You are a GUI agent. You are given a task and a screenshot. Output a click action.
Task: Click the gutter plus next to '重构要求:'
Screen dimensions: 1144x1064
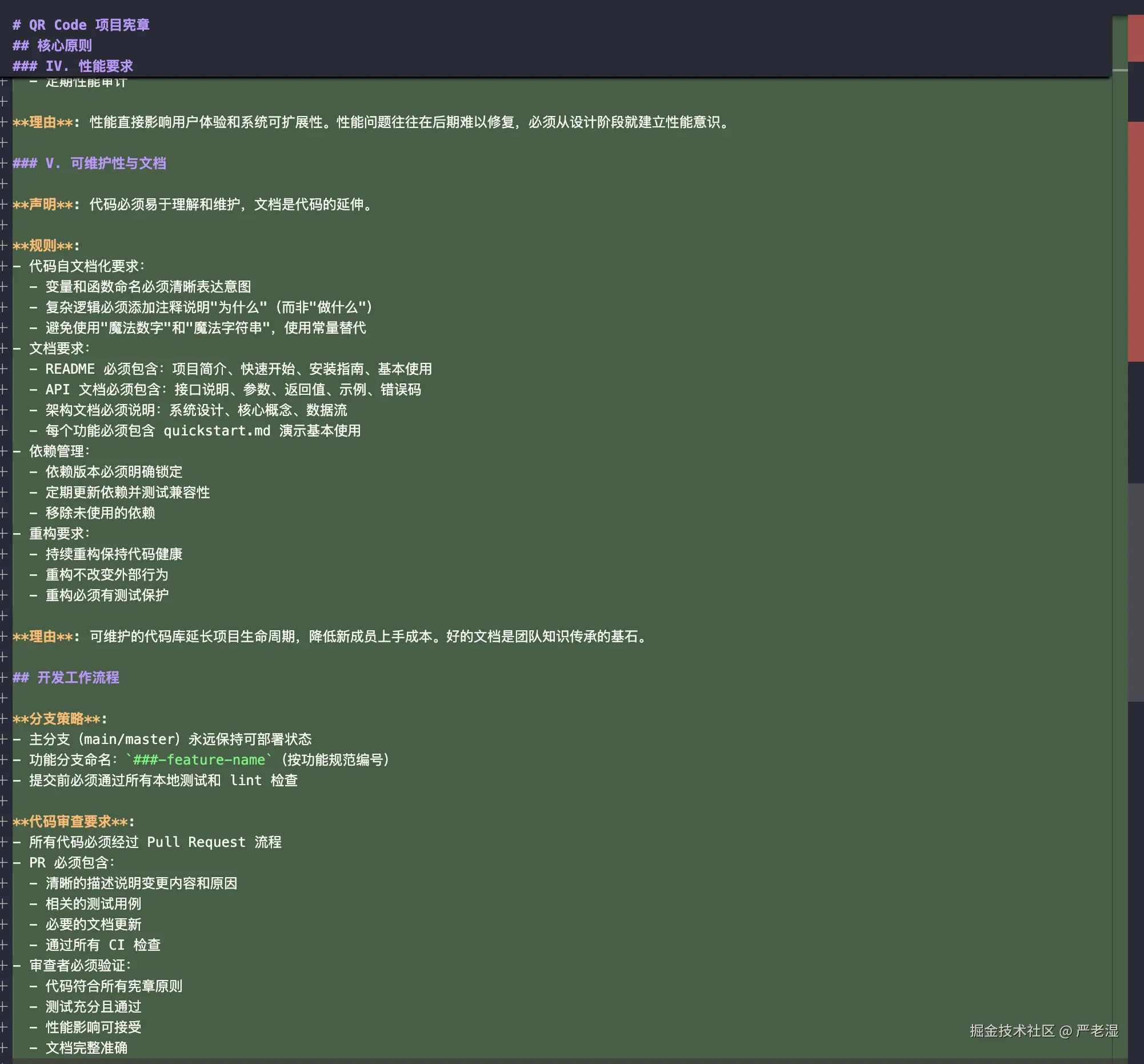(x=4, y=534)
